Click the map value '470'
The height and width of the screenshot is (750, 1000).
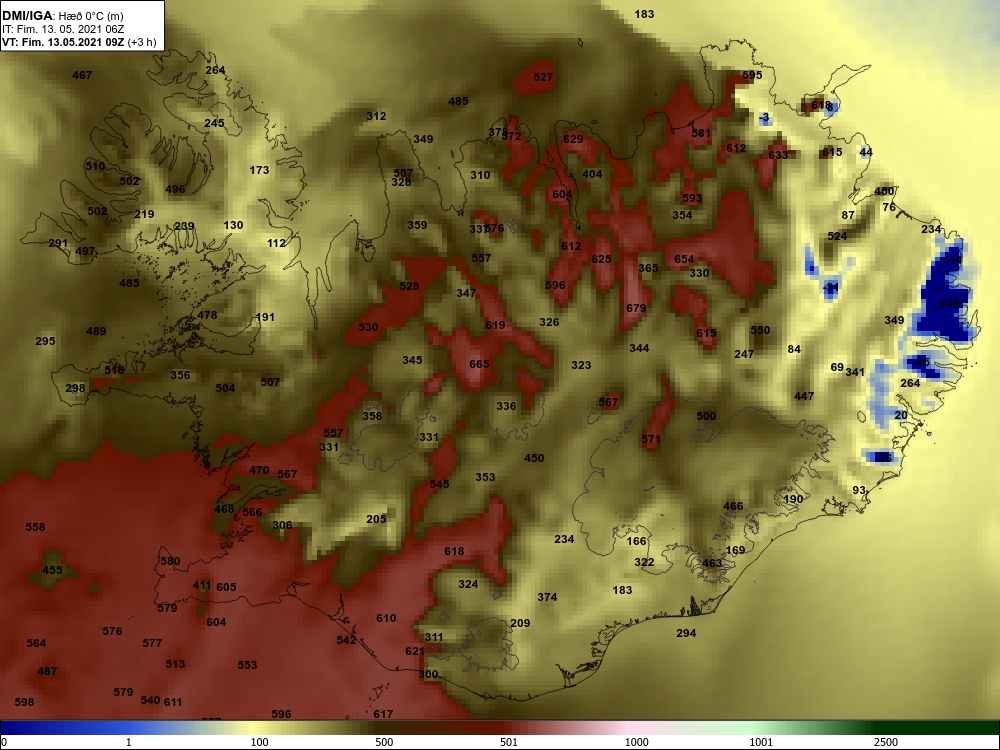(x=258, y=471)
